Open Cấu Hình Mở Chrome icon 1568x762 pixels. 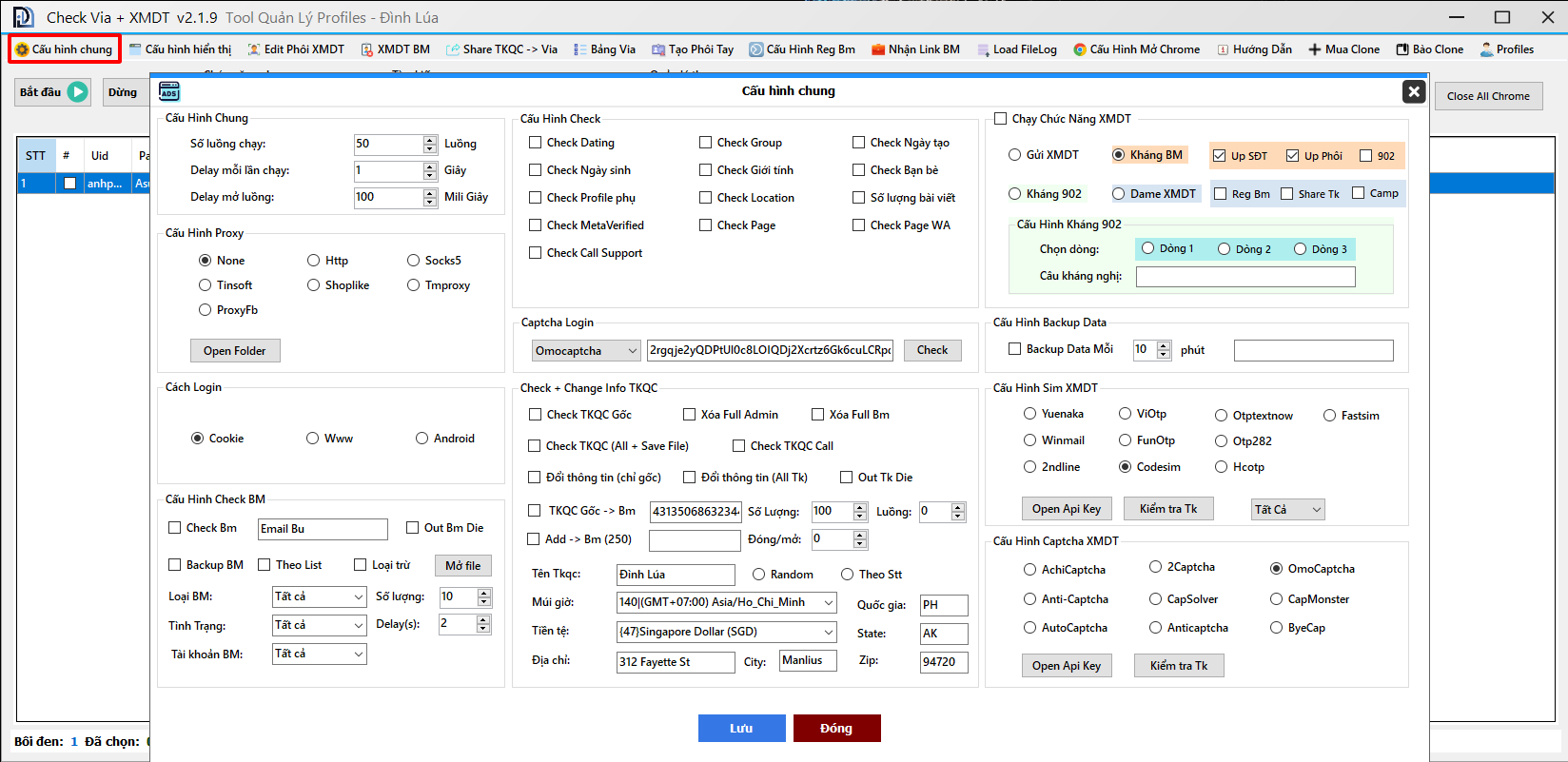tap(1080, 49)
